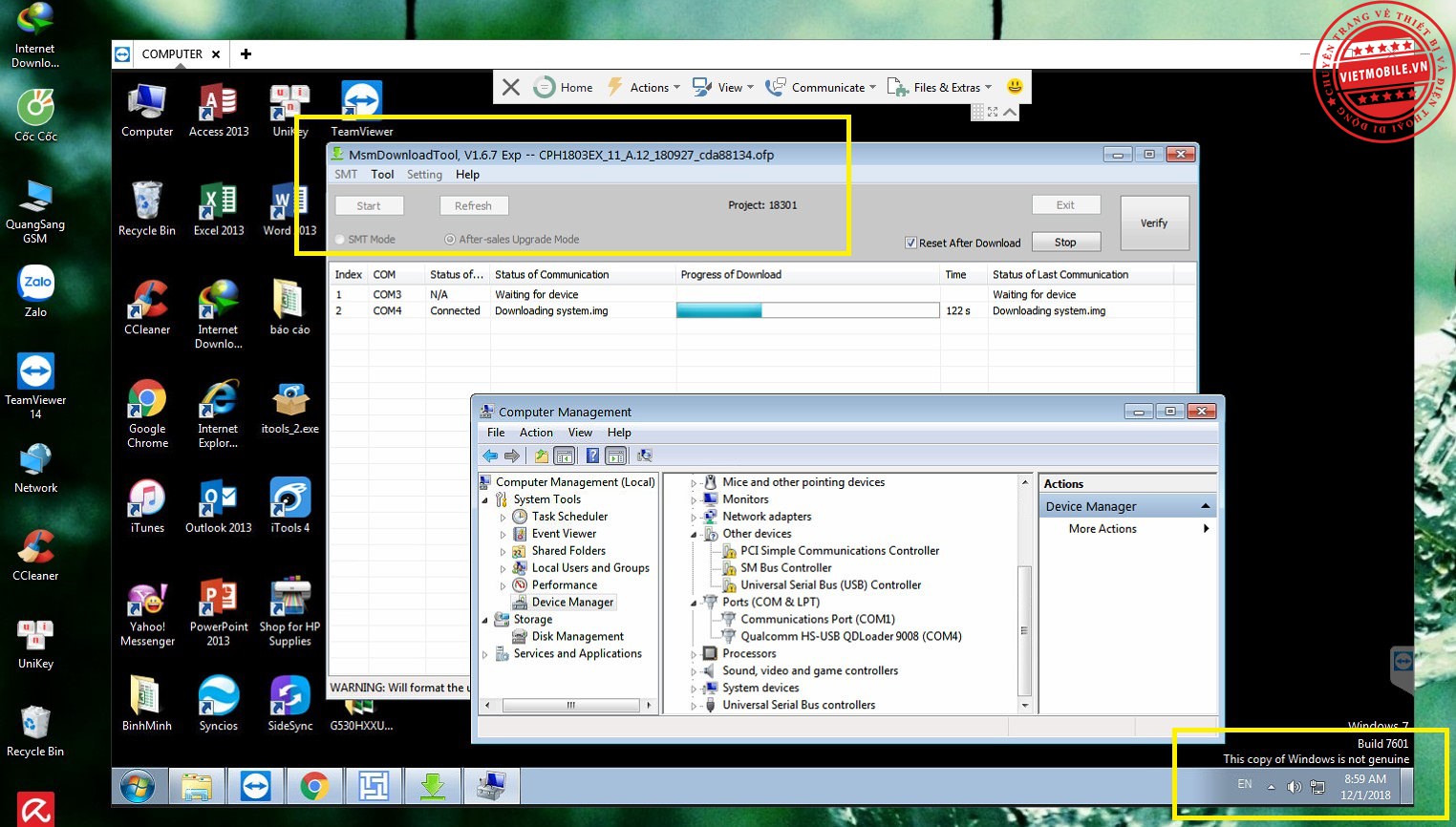This screenshot has width=1456, height=827.
Task: Toggle Reset After Download checkbox
Action: pyautogui.click(x=910, y=243)
